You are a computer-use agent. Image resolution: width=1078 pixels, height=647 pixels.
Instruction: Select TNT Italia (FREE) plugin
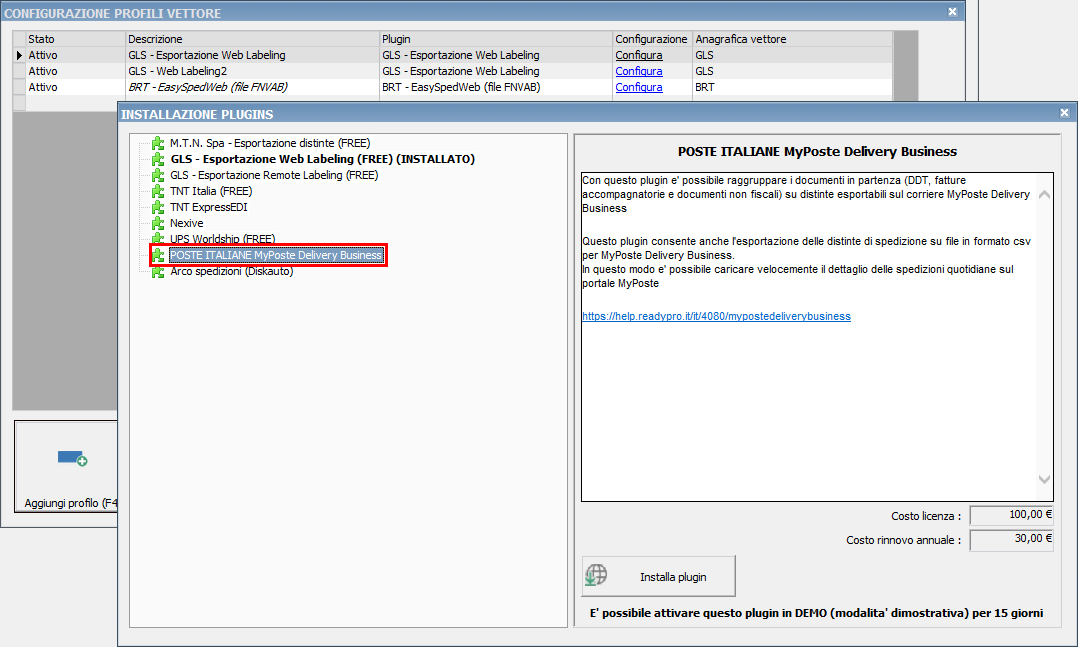click(x=211, y=191)
